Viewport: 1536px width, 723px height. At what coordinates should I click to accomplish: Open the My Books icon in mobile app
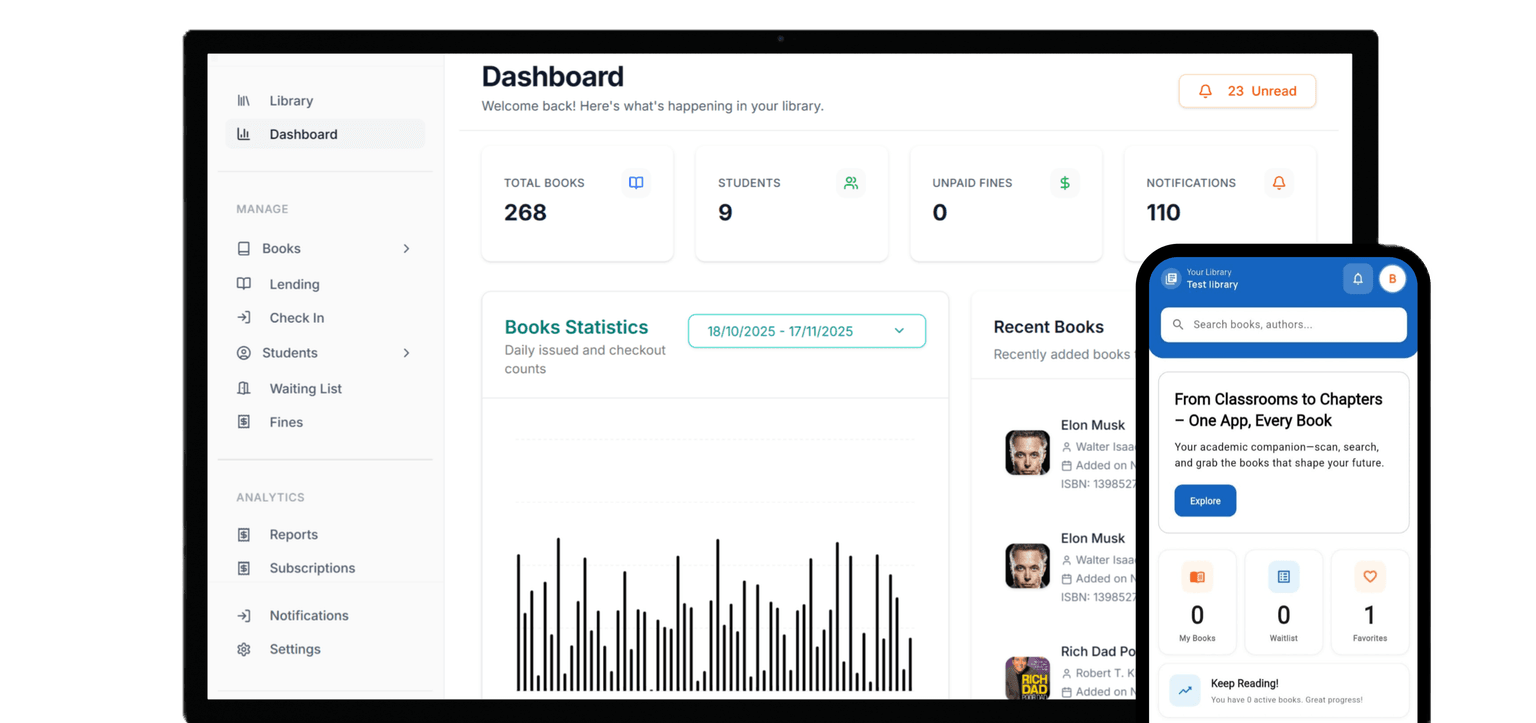click(1197, 577)
